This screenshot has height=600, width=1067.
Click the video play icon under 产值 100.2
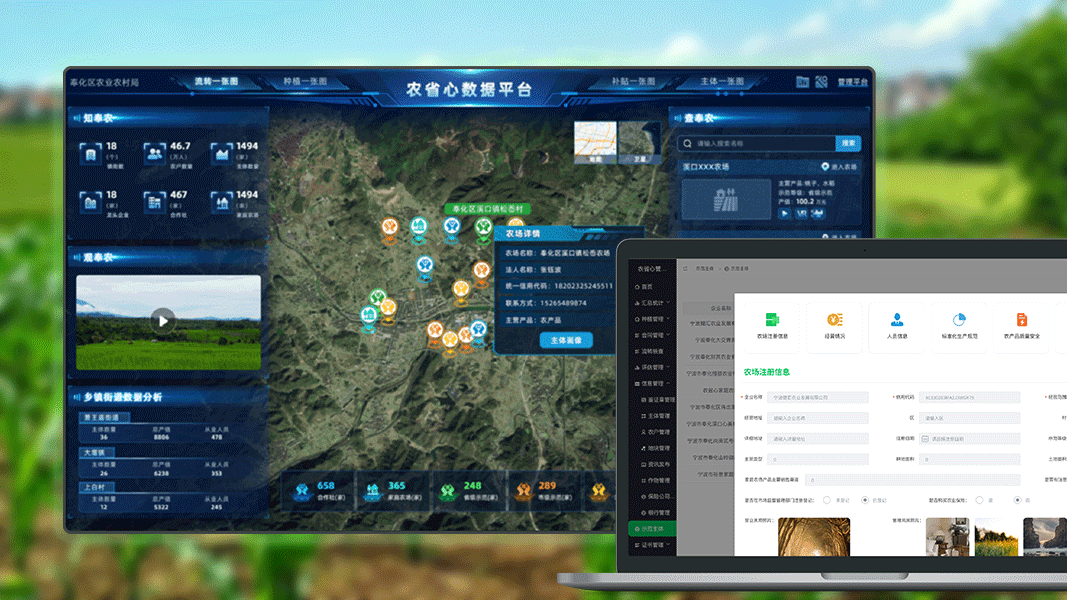[785, 214]
